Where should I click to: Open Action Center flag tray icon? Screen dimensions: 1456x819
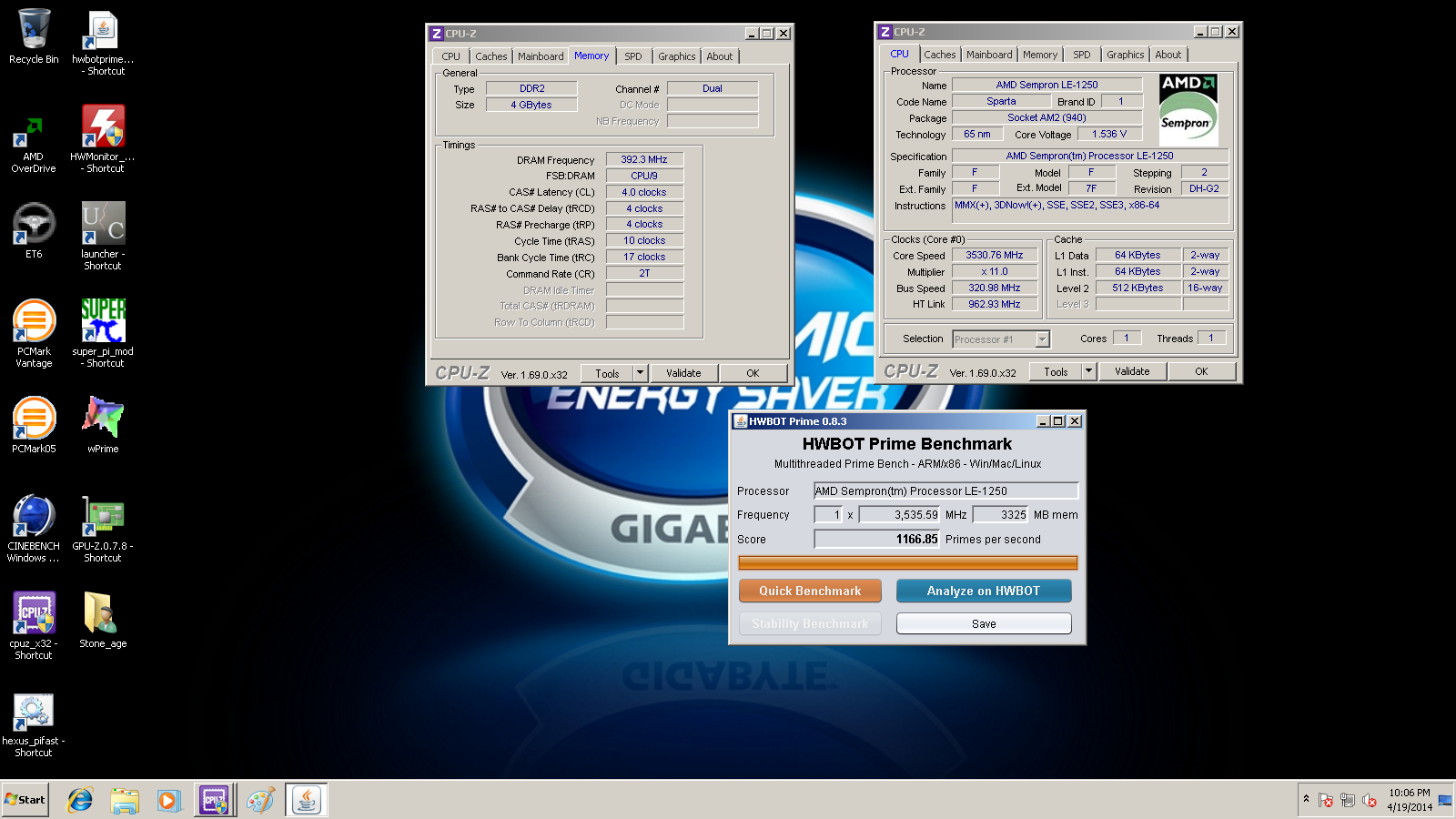click(1326, 800)
